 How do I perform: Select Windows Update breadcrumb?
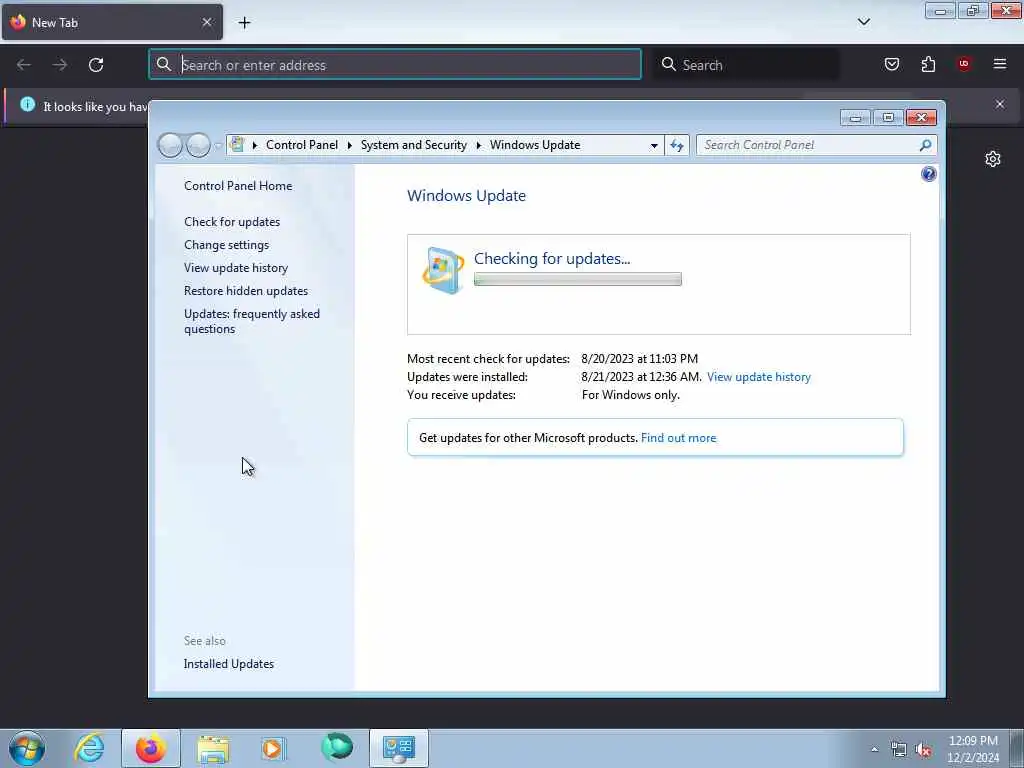[535, 145]
